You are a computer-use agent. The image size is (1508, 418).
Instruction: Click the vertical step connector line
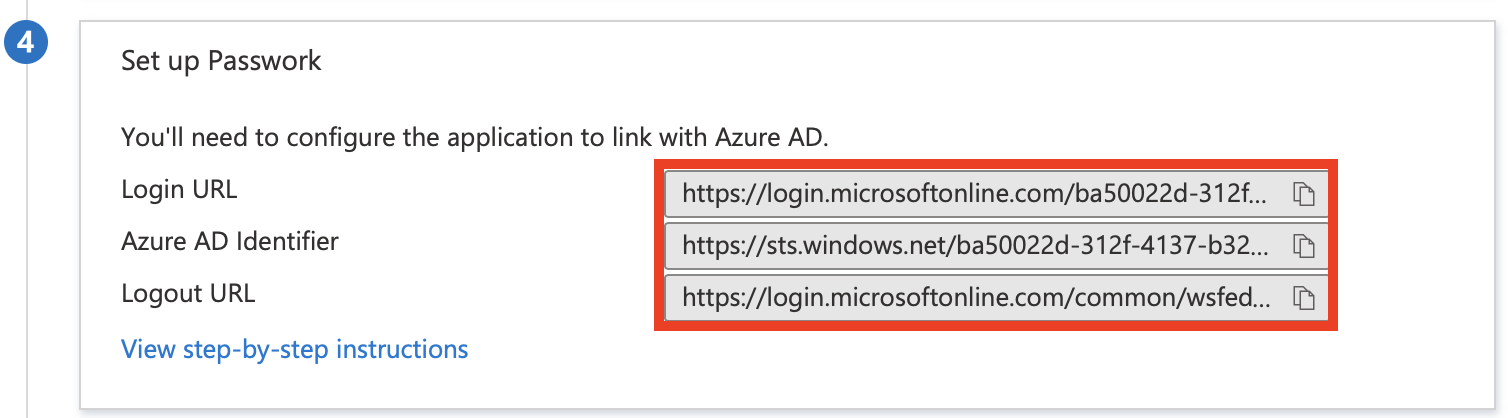click(x=27, y=250)
